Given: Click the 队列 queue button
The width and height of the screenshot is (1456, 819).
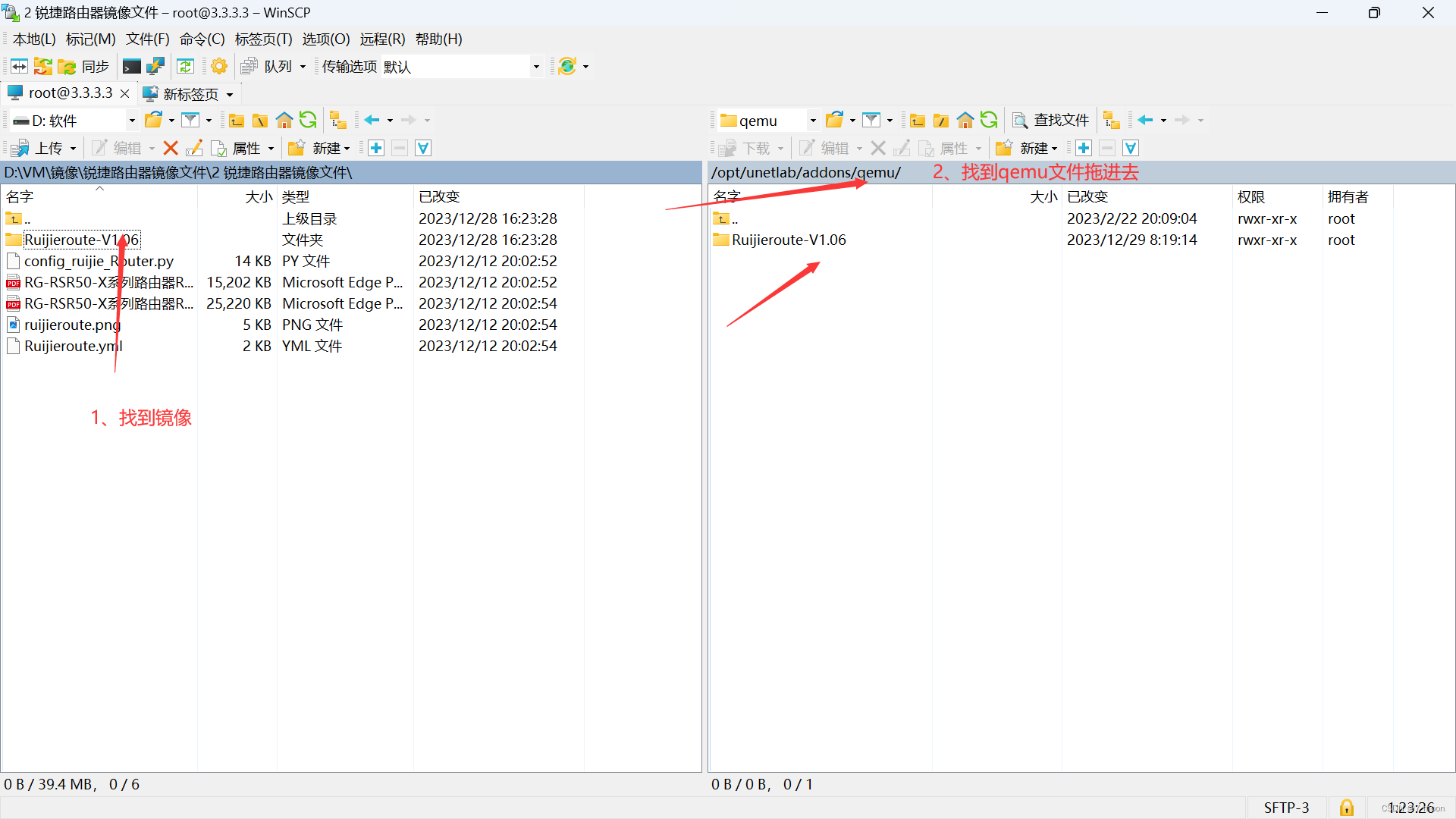Looking at the screenshot, I should click(x=268, y=67).
